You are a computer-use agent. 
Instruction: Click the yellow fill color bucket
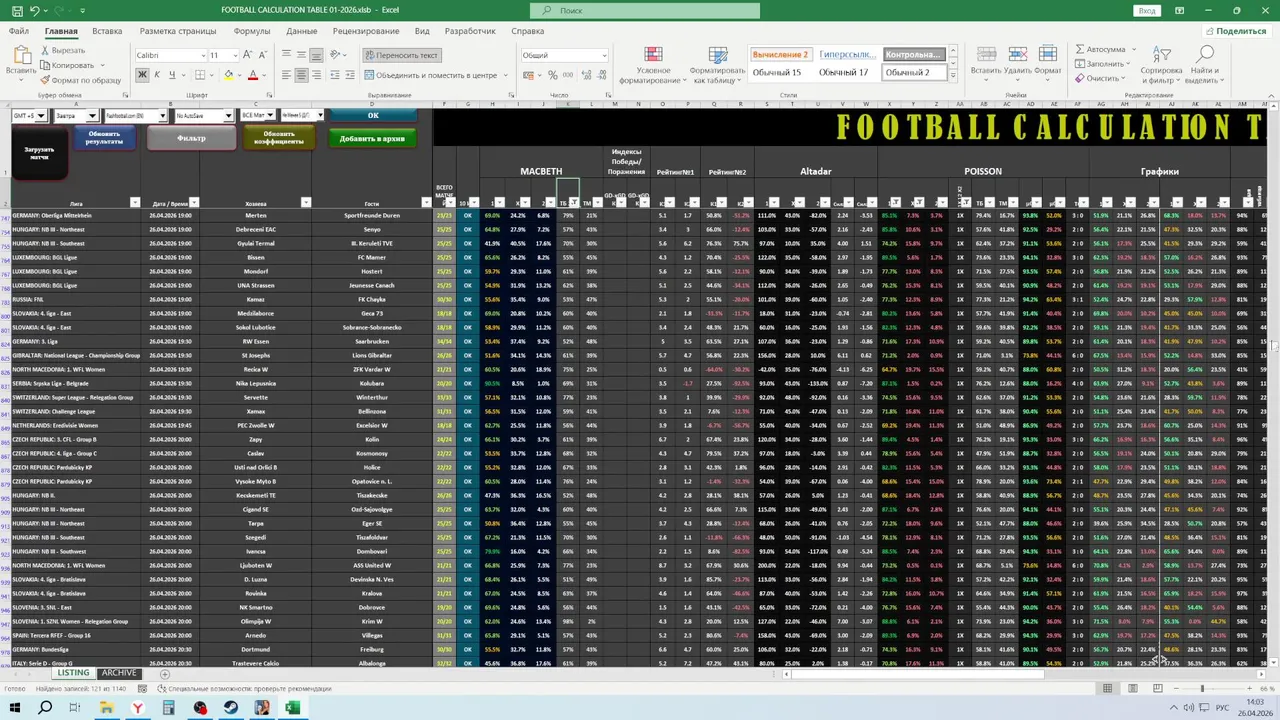228,75
